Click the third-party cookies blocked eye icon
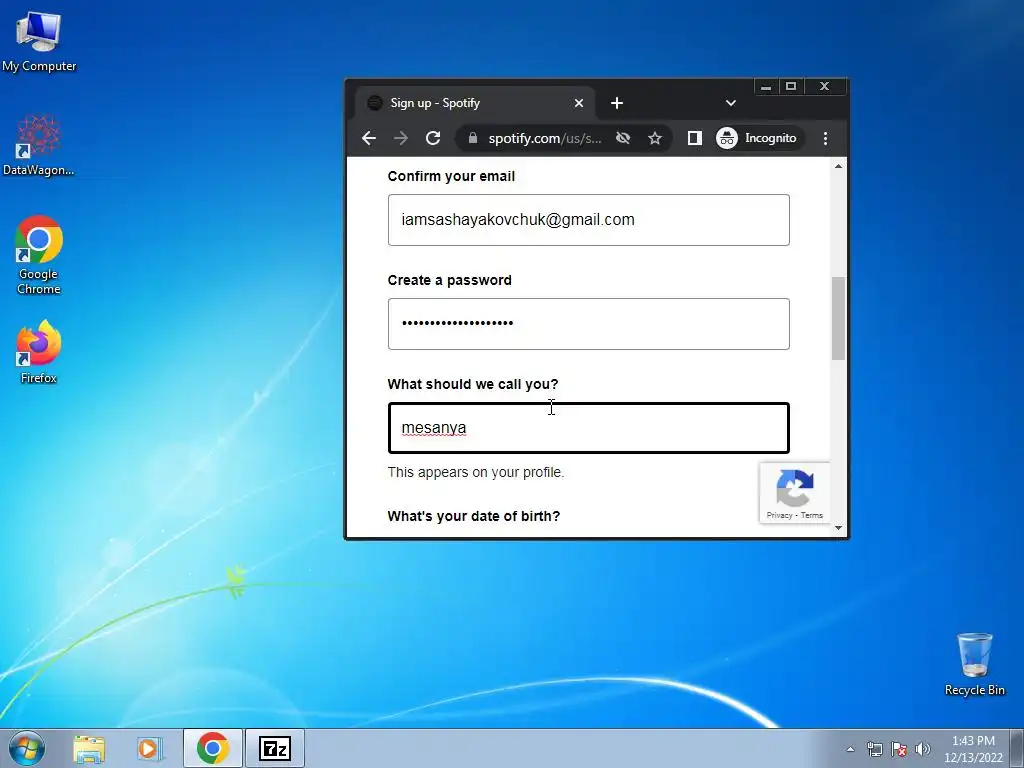The height and width of the screenshot is (768, 1024). pos(623,138)
